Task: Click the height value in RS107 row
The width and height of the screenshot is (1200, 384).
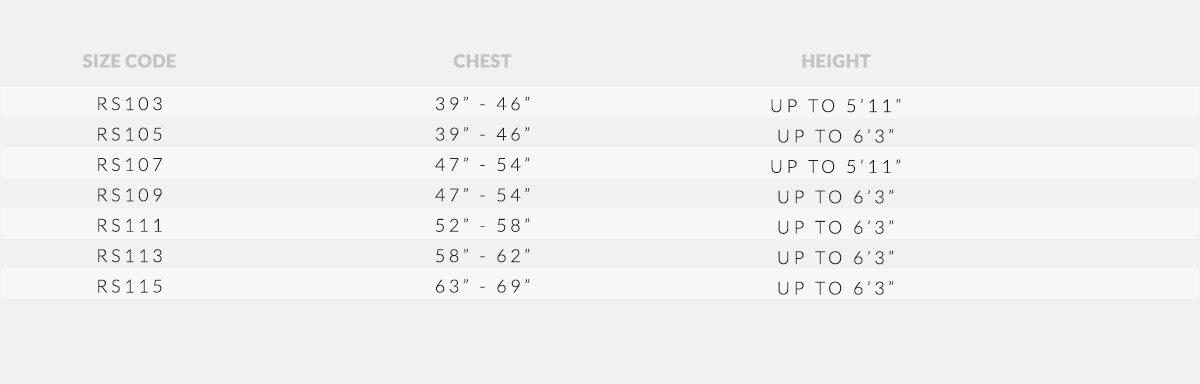Action: click(836, 166)
